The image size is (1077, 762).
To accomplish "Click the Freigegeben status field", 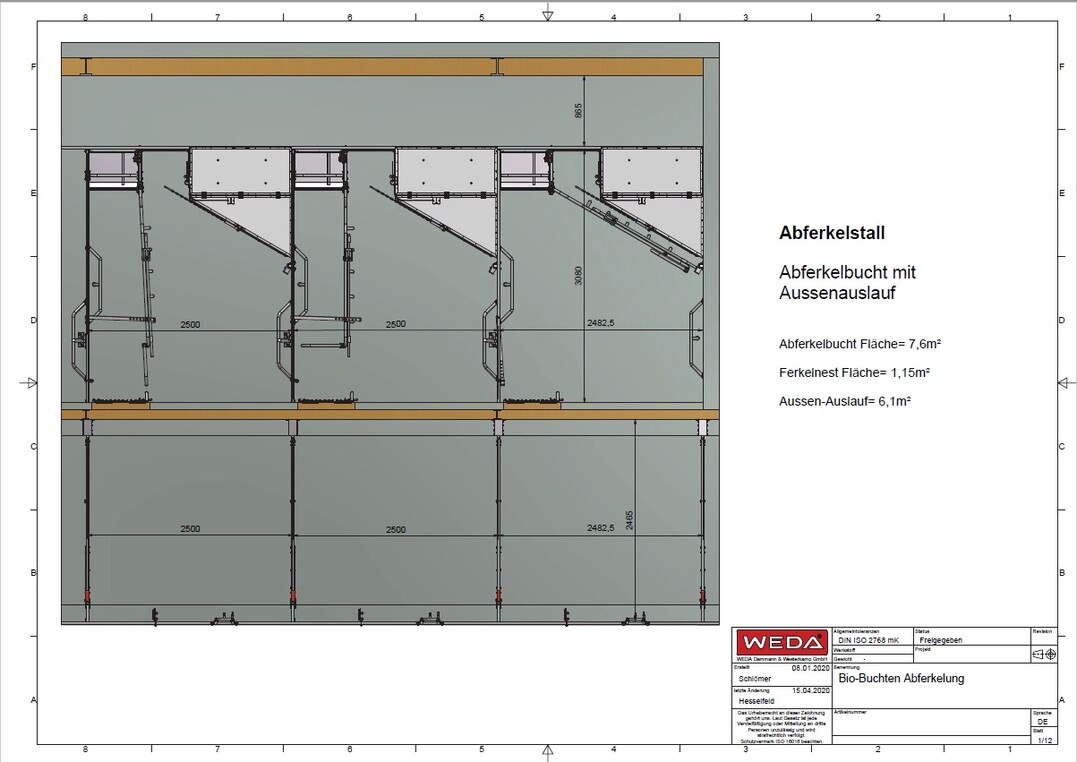I will tap(940, 640).
